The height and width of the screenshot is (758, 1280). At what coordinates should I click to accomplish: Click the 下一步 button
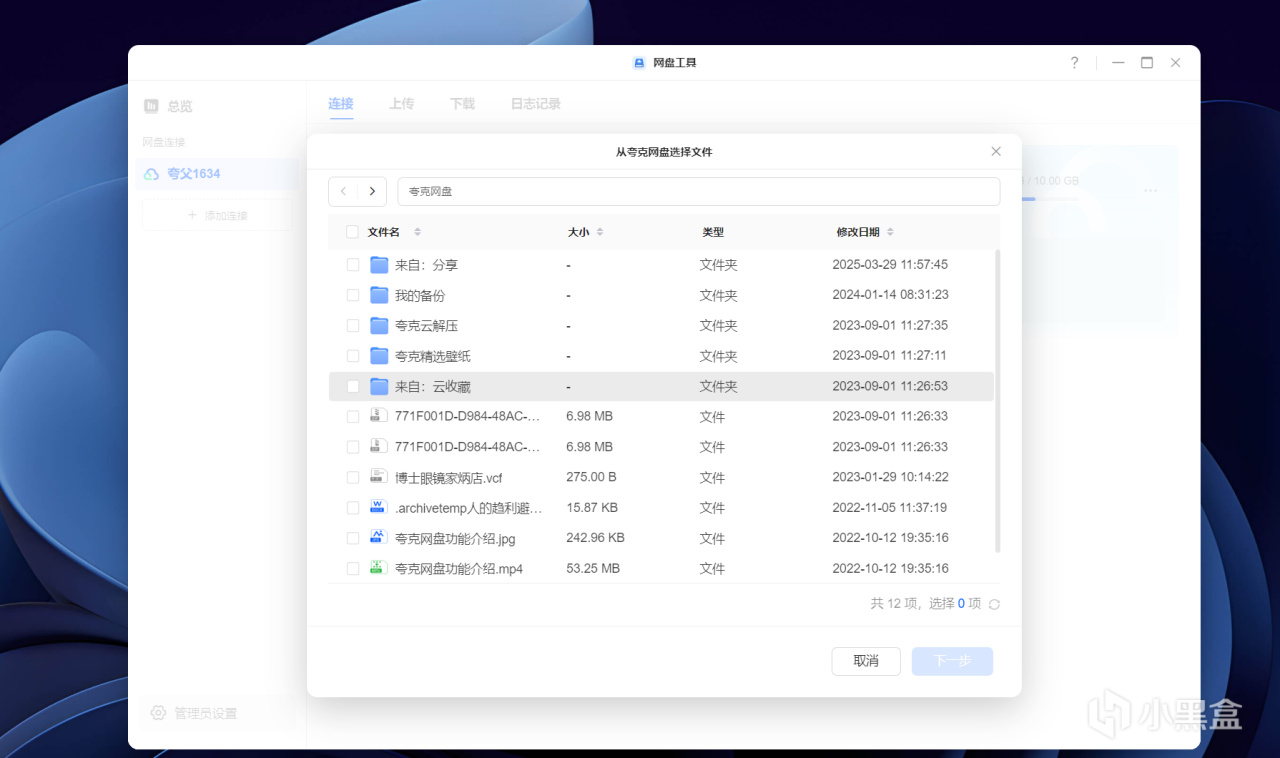point(952,661)
